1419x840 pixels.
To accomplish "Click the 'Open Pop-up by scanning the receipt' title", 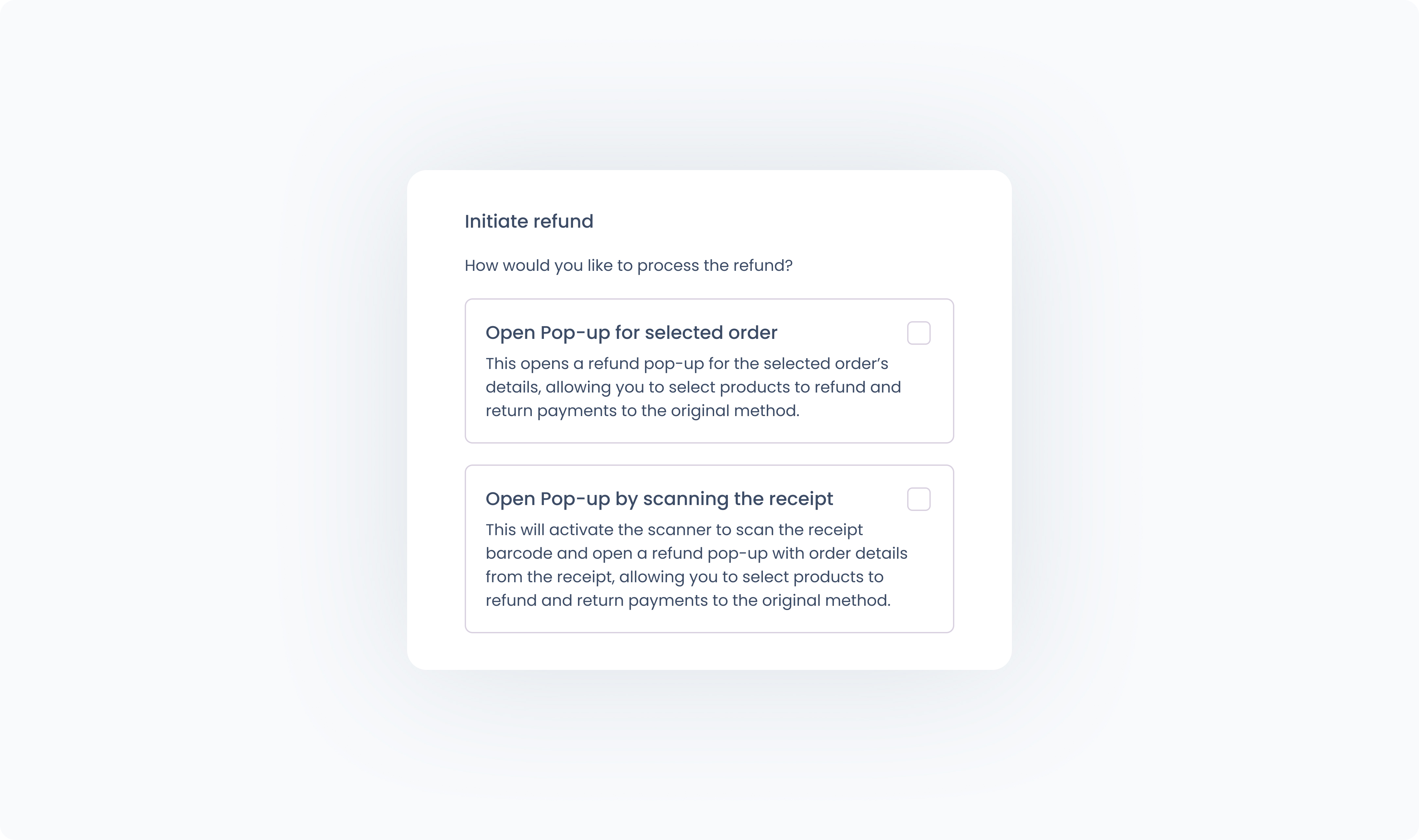I will click(x=658, y=499).
